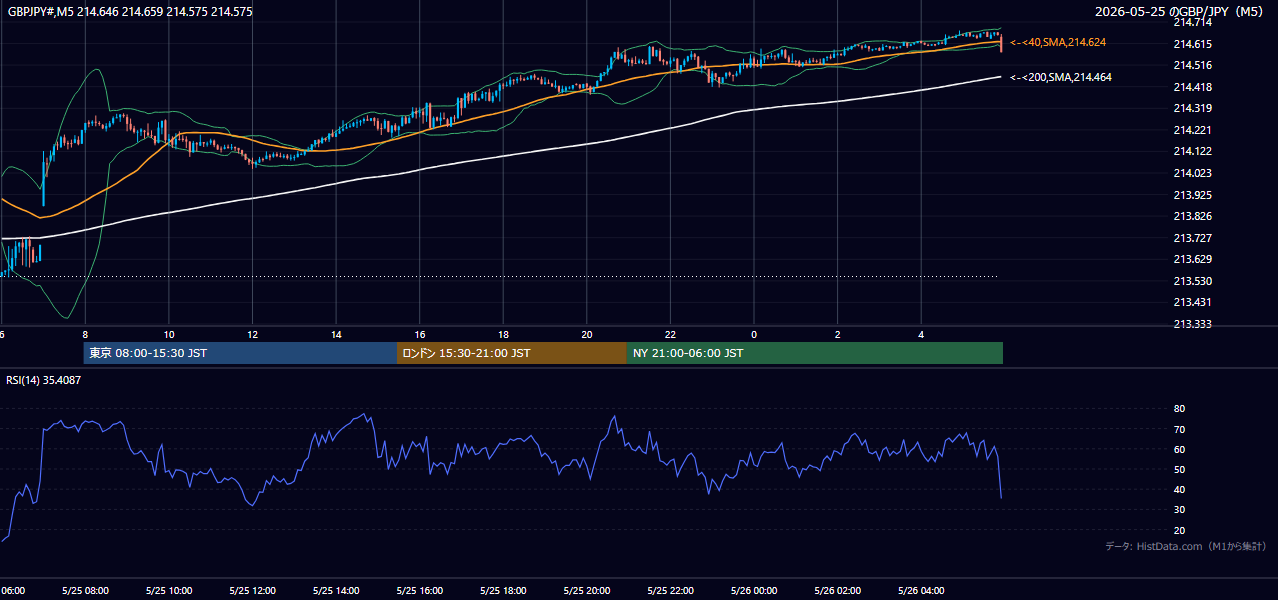Viewport: 1278px width, 600px height.
Task: Click price axis value 213.925
Action: 1192,195
